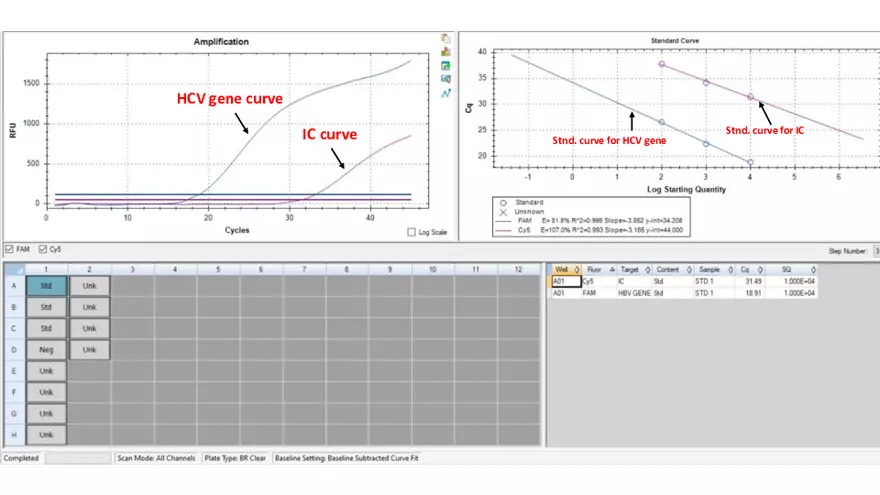The image size is (880, 495).
Task: Select the Neg control well D1
Action: pyautogui.click(x=46, y=350)
